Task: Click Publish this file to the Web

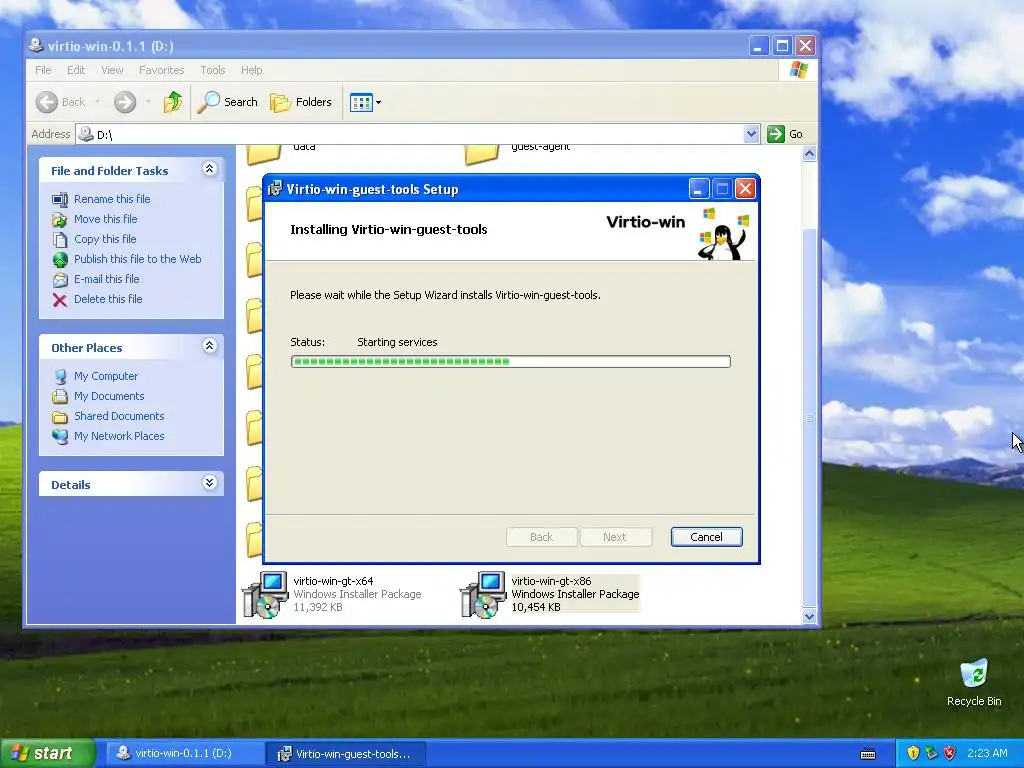Action: pyautogui.click(x=137, y=259)
